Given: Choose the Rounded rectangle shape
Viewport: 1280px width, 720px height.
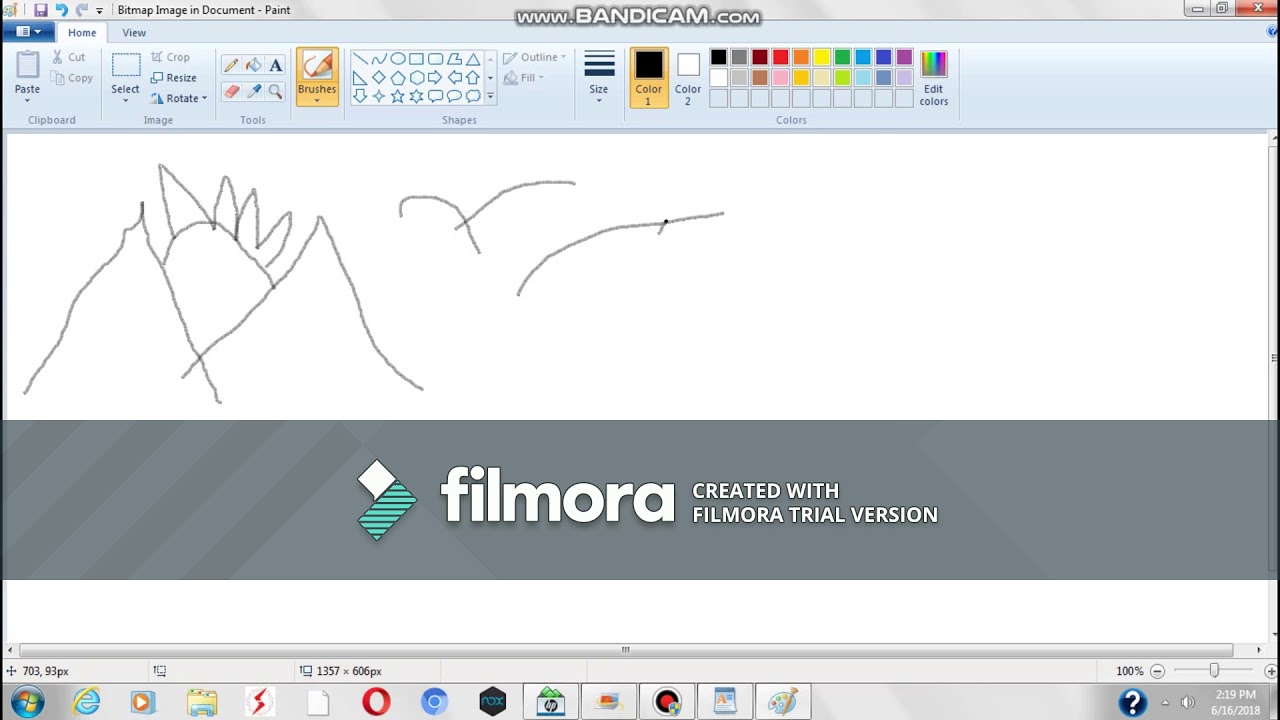Looking at the screenshot, I should [436, 58].
